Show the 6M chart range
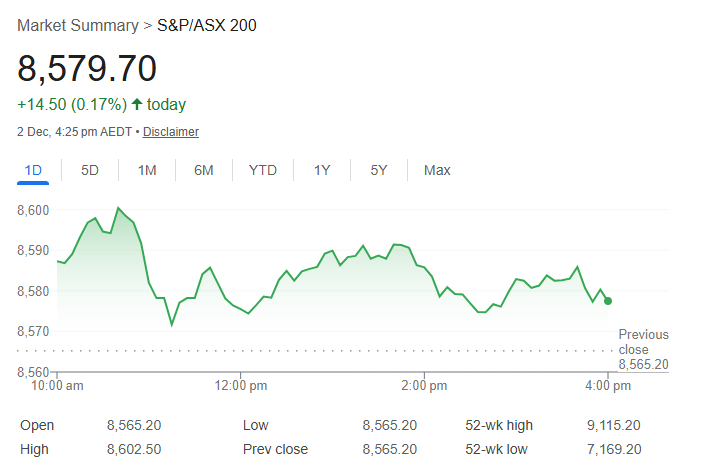The width and height of the screenshot is (703, 468). pyautogui.click(x=204, y=170)
